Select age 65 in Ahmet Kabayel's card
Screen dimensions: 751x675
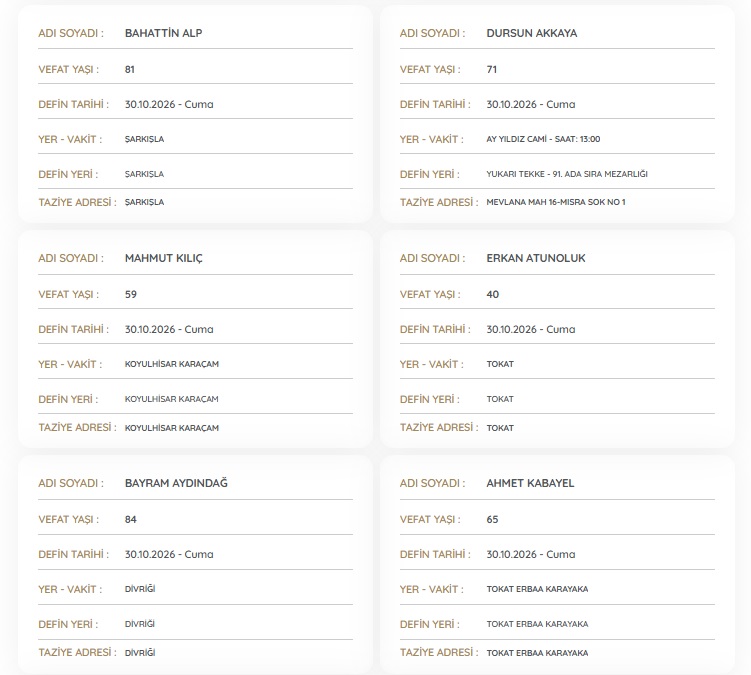[492, 520]
